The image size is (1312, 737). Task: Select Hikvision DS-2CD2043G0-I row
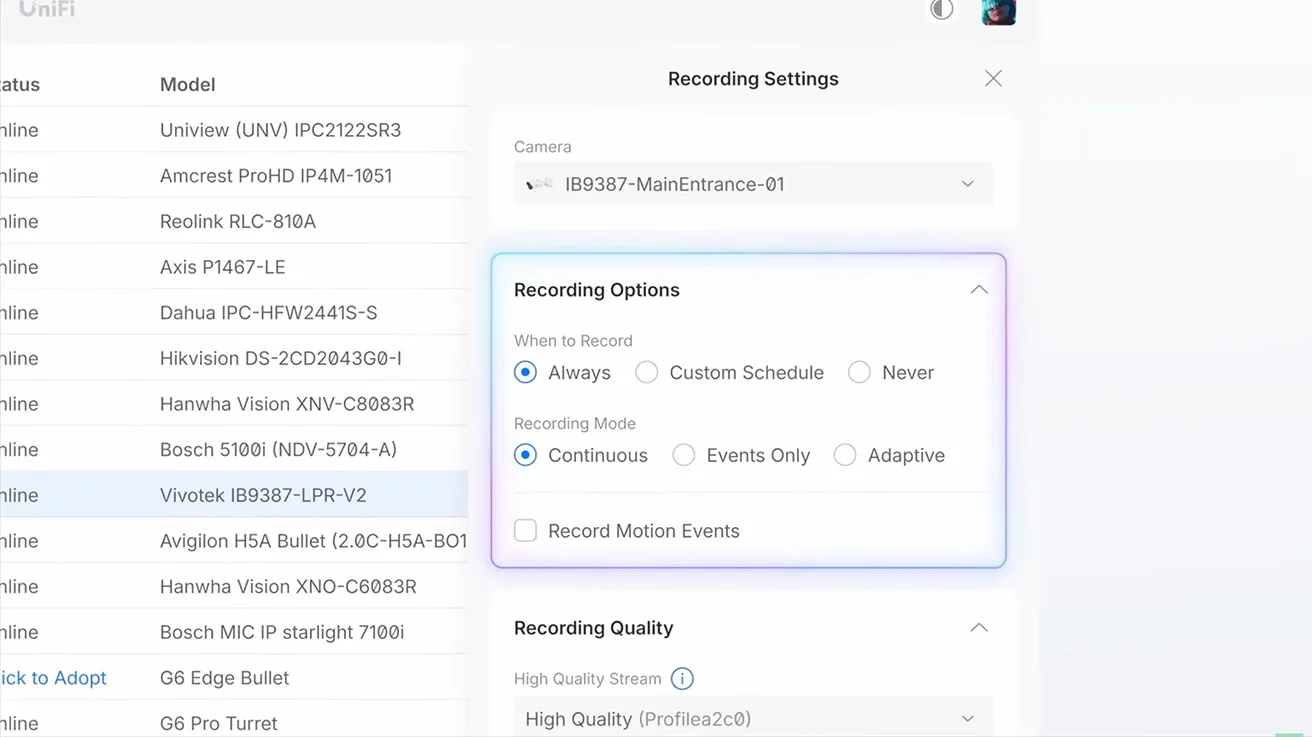tap(234, 358)
